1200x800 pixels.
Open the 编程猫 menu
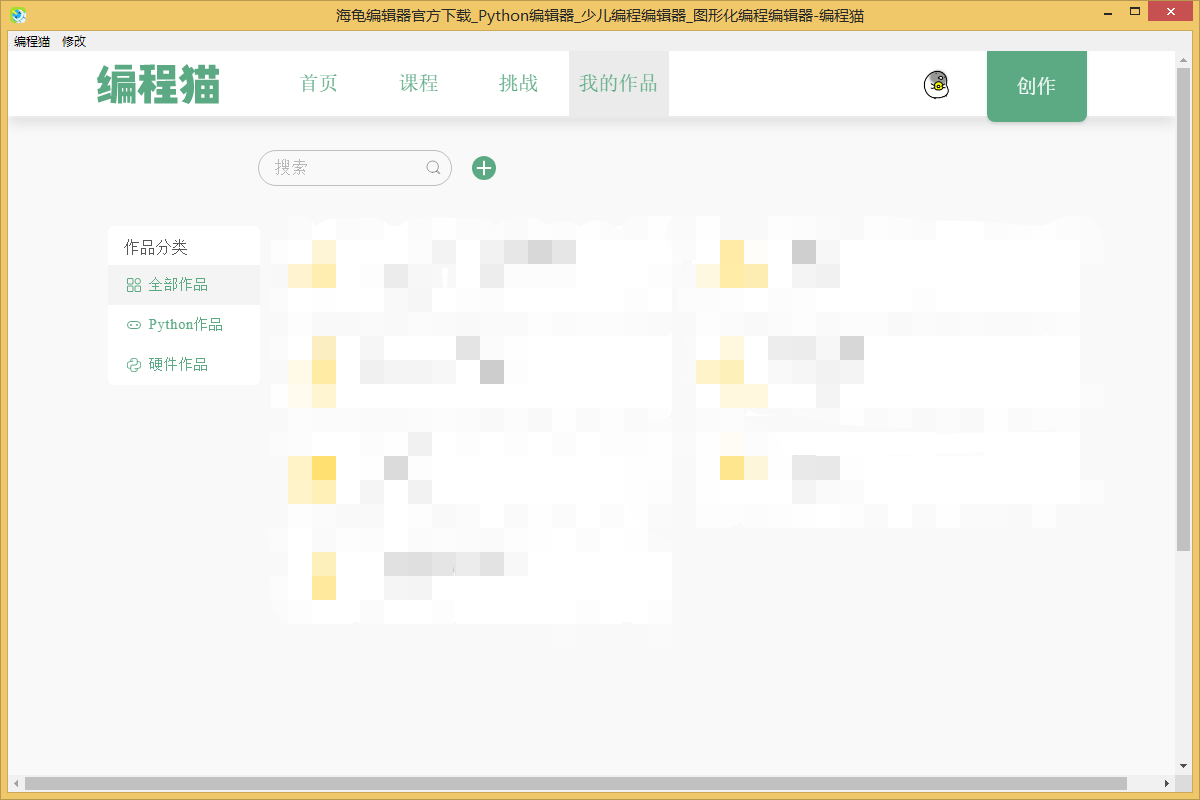tap(32, 42)
